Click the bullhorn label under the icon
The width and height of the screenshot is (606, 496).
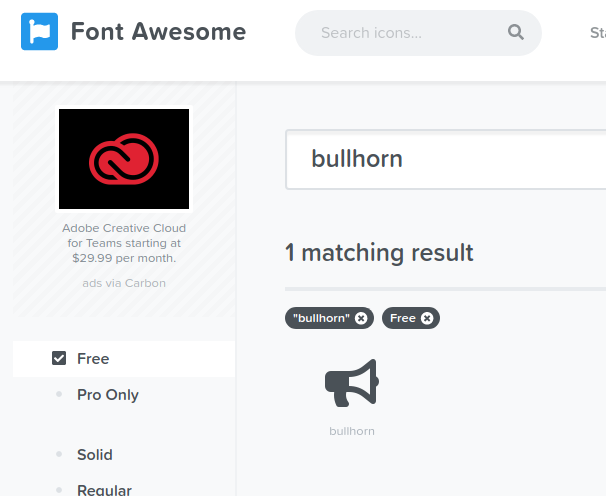point(352,431)
